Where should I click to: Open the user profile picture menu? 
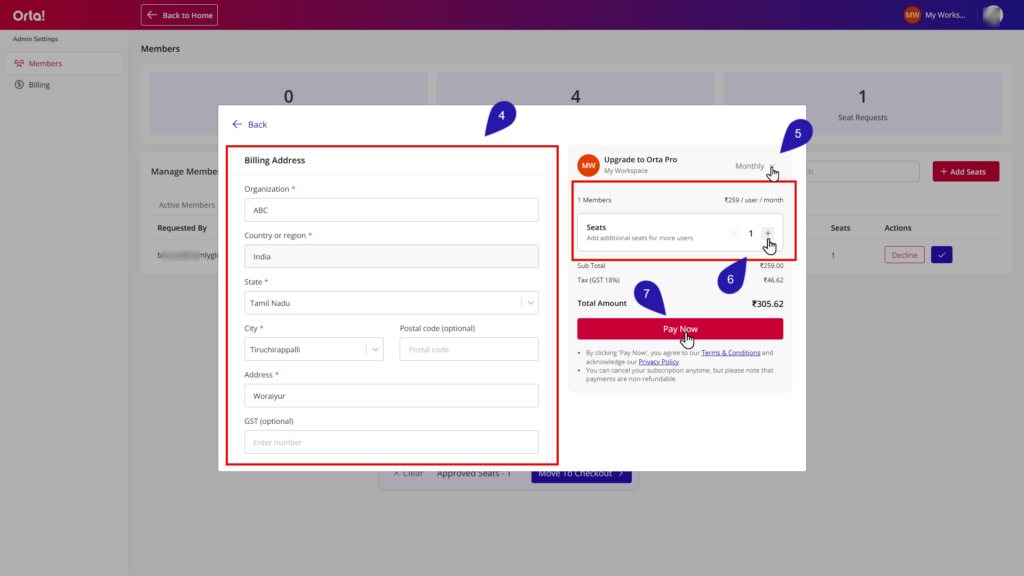(992, 15)
